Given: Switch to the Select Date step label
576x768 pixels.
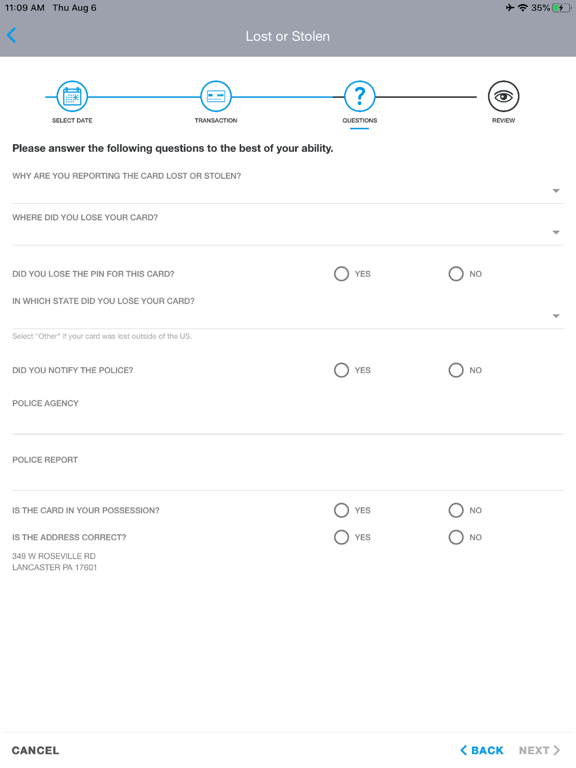Looking at the screenshot, I should coord(72,120).
